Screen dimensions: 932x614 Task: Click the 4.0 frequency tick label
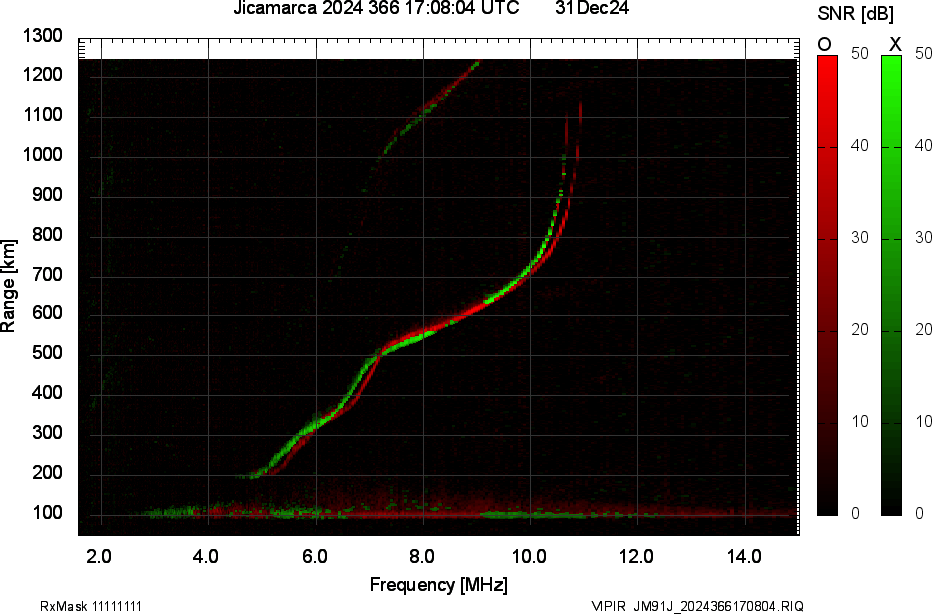coord(206,556)
